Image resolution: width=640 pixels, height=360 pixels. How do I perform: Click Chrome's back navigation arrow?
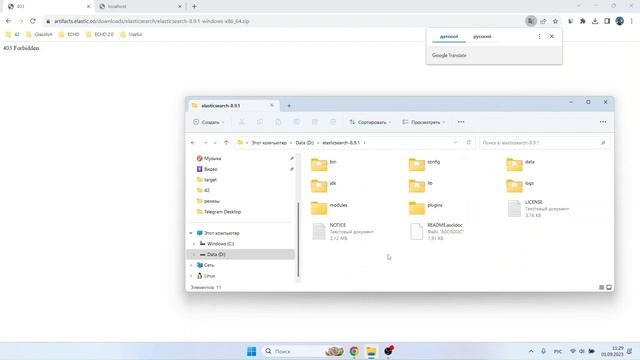[8, 21]
